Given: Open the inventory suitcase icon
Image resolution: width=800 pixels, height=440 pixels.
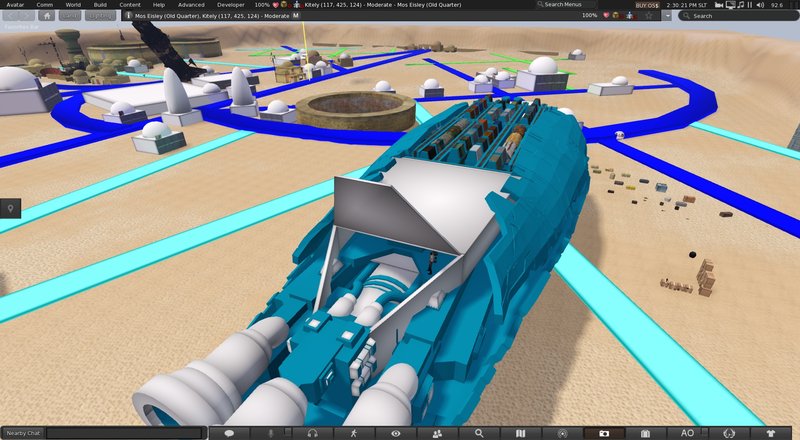Looking at the screenshot, I should click(x=645, y=433).
